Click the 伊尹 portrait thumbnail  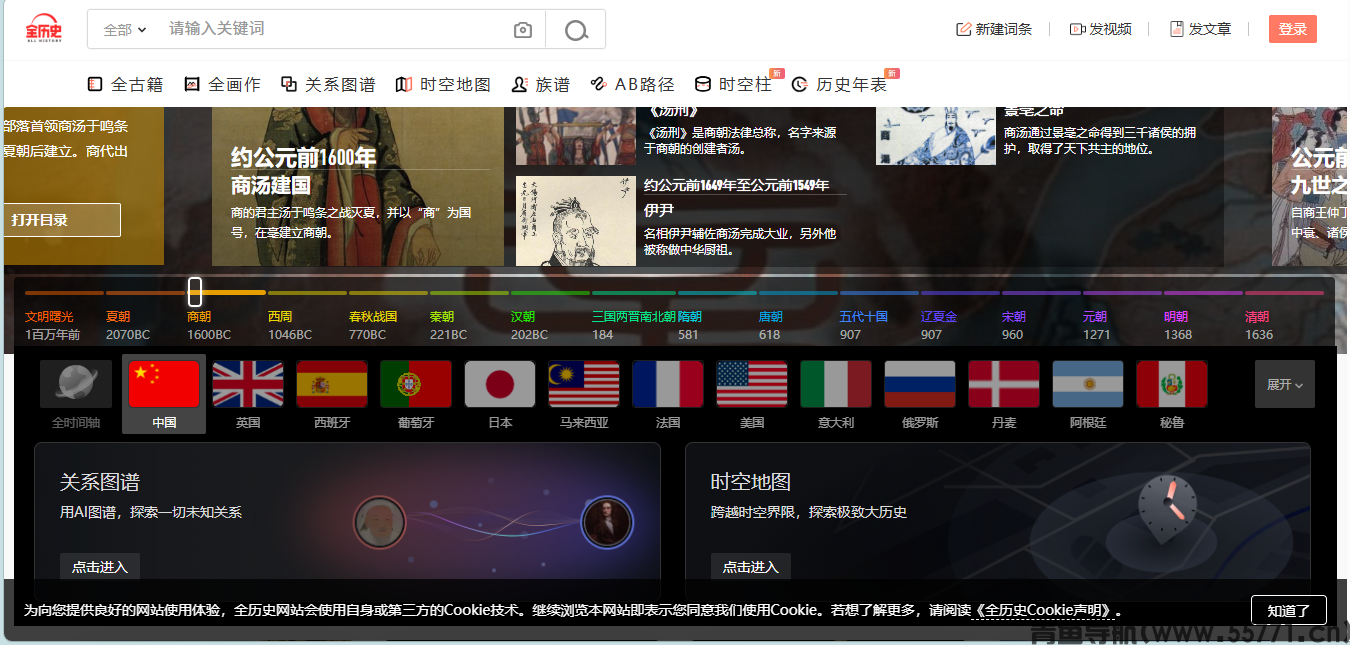click(x=576, y=221)
